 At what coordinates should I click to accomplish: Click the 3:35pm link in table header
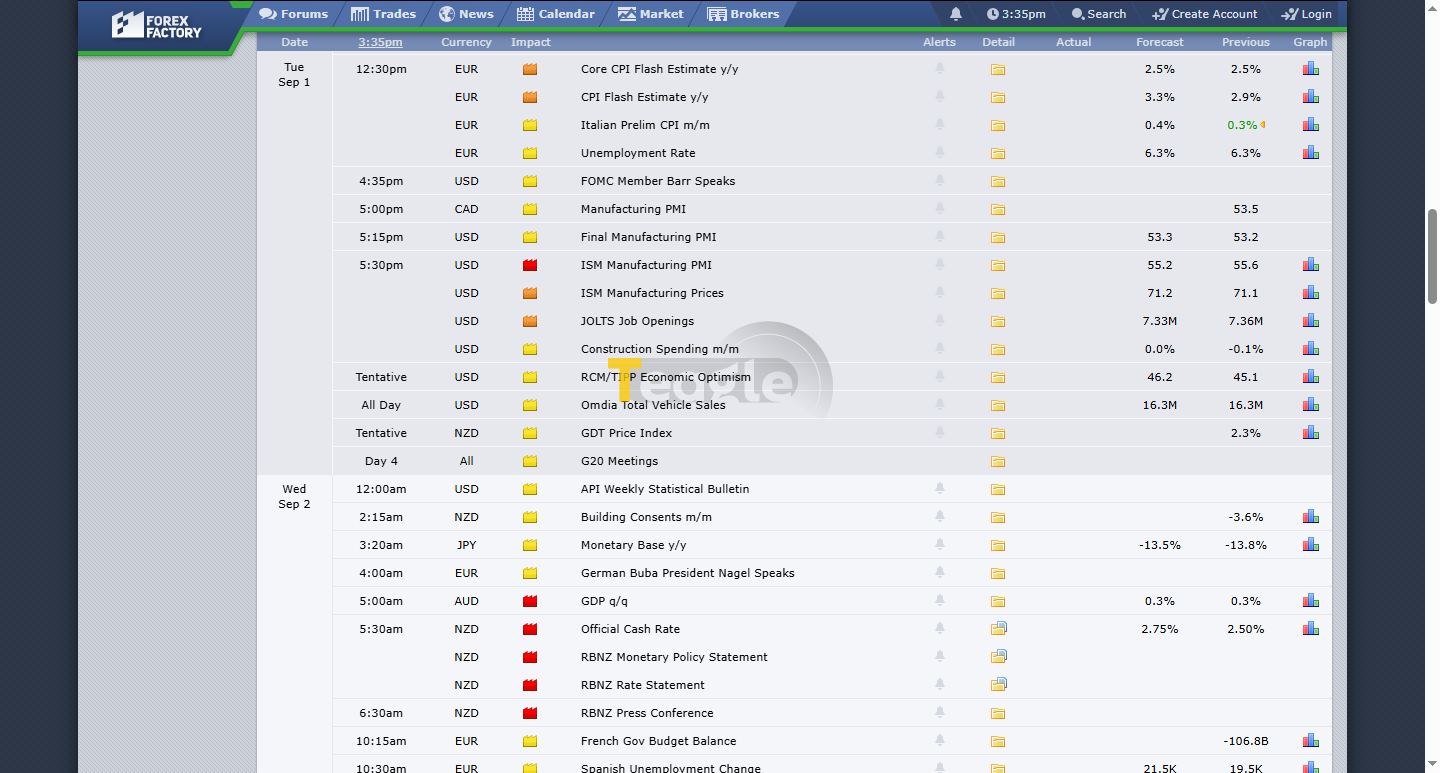coord(381,42)
